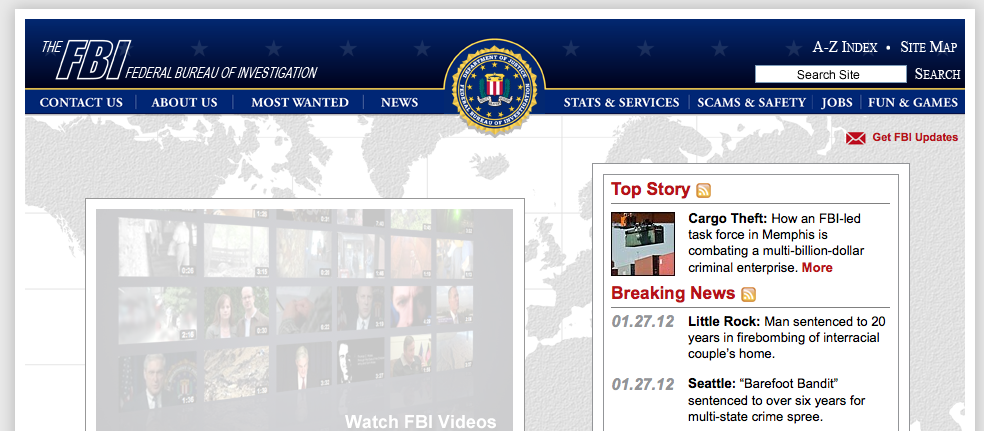
Task: Click the red envelope updates icon
Action: pyautogui.click(x=855, y=138)
